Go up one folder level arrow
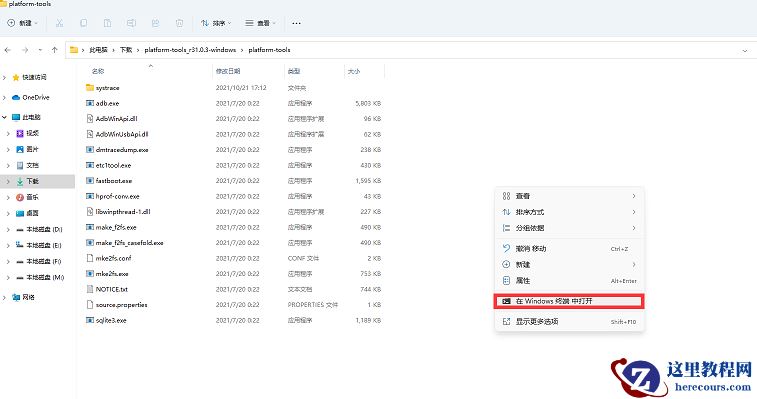The image size is (757, 399). [x=55, y=50]
